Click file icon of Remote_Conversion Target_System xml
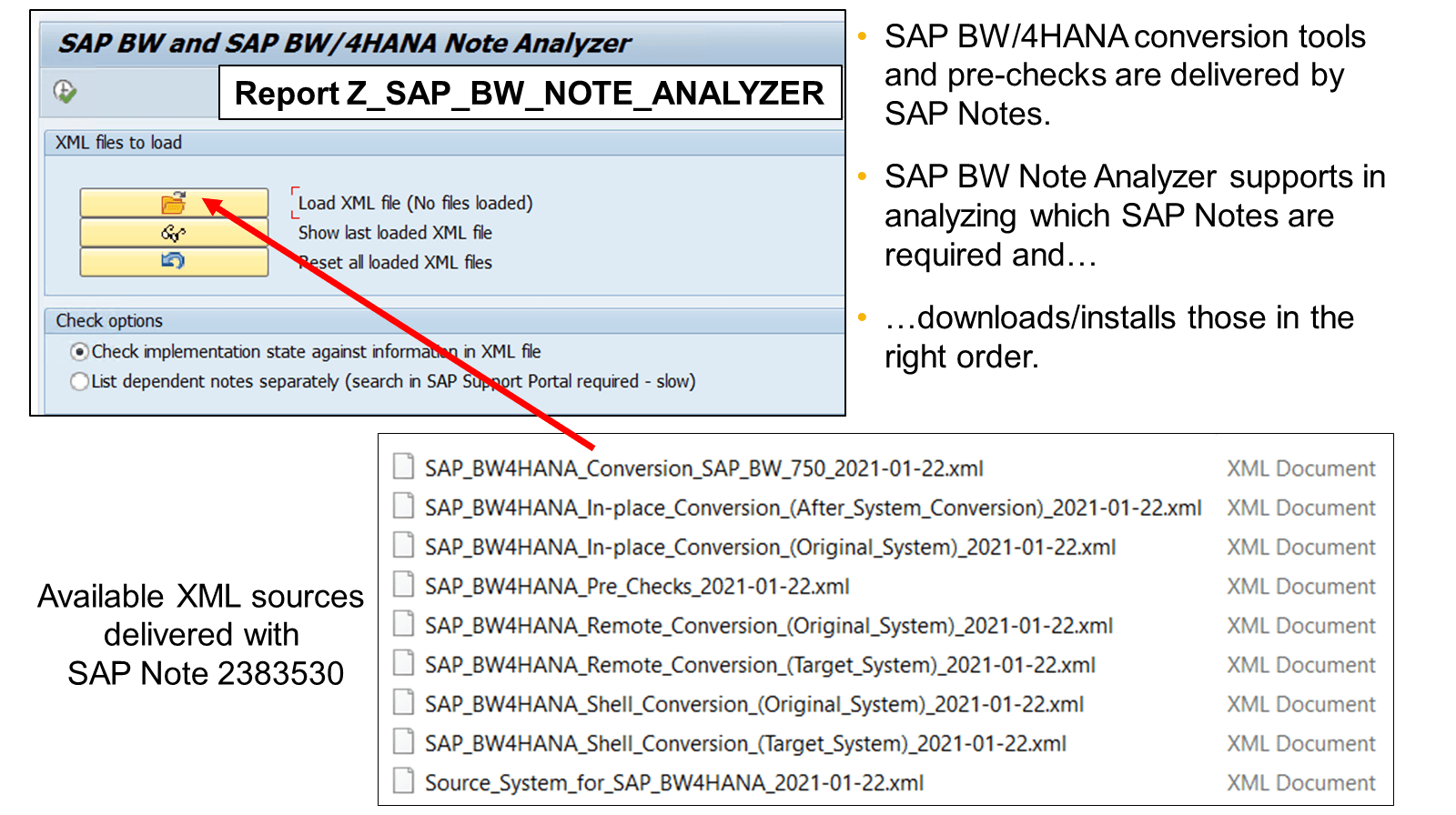This screenshot has height=815, width=1456. coord(403,663)
